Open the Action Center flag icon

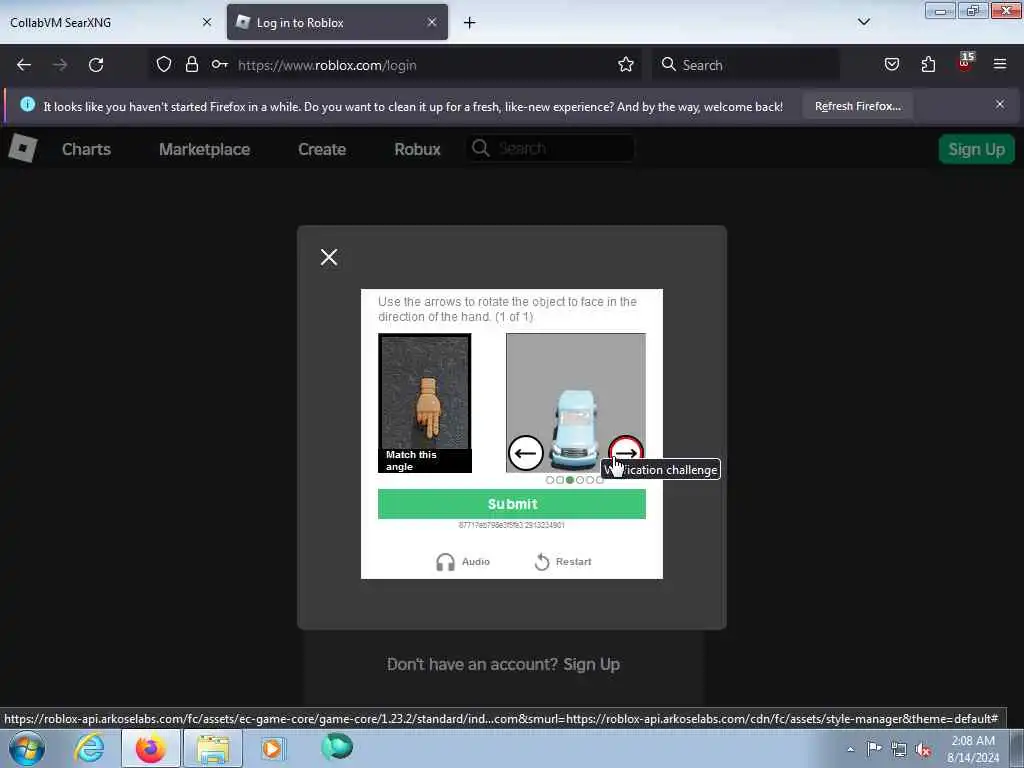pos(874,749)
